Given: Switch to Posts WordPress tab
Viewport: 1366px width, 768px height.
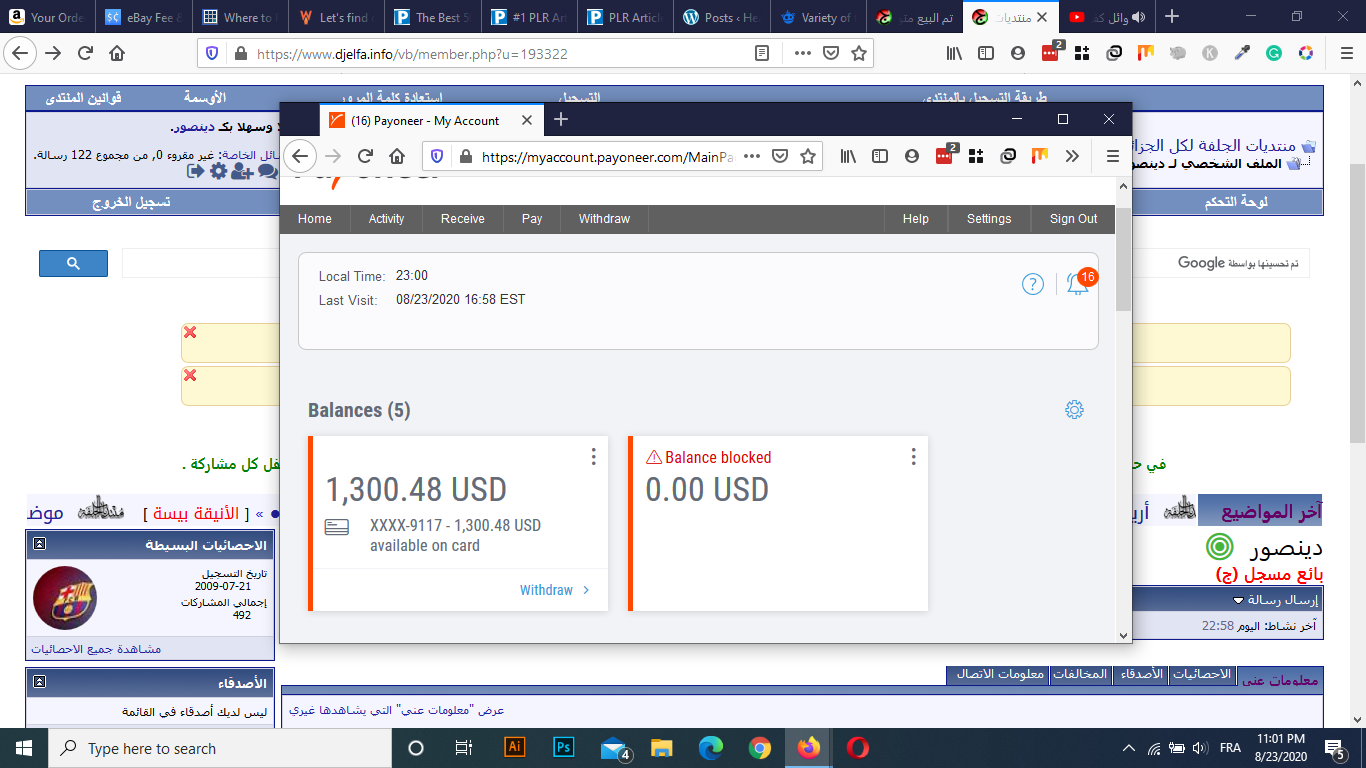Looking at the screenshot, I should click(722, 17).
